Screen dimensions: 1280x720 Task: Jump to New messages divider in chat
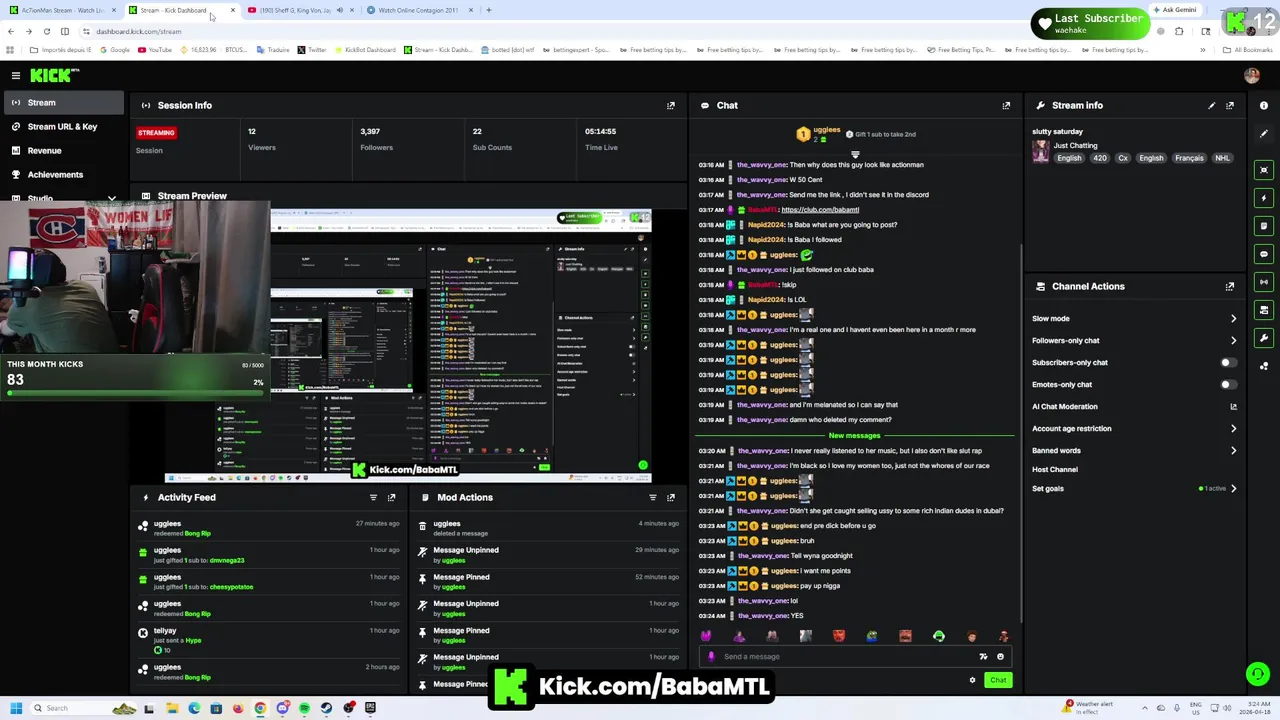tap(854, 436)
